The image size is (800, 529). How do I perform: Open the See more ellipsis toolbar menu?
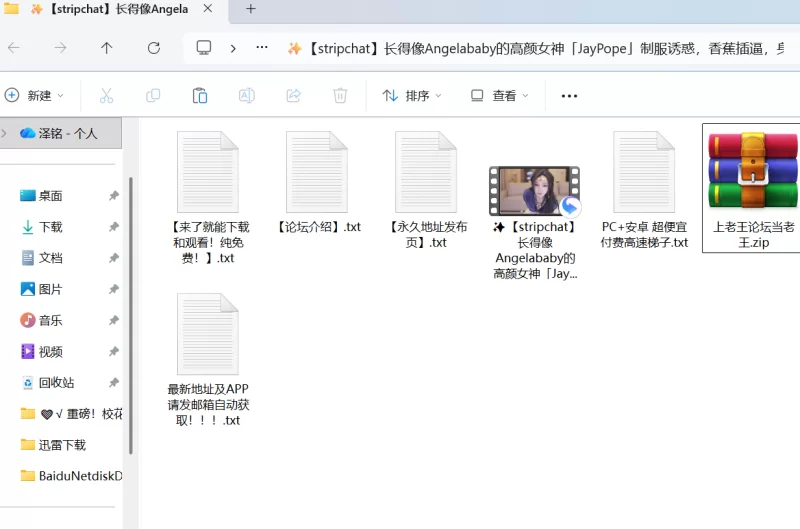(x=569, y=96)
